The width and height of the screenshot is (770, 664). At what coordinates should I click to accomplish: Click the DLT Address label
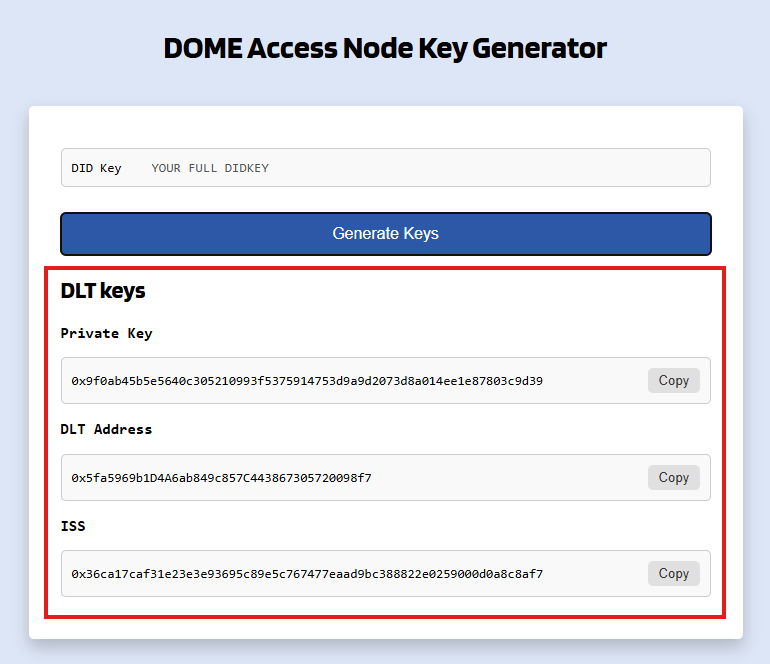pos(106,429)
